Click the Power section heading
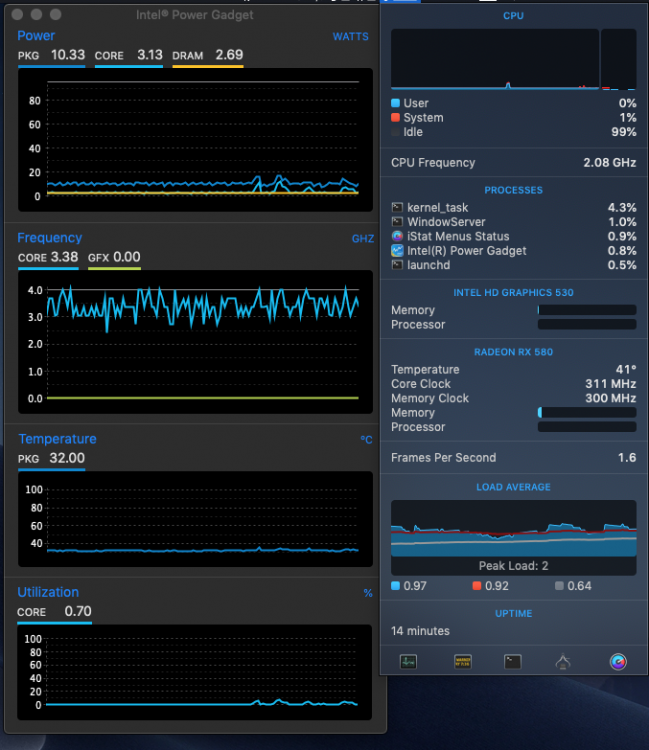The image size is (649, 750). click(x=36, y=35)
